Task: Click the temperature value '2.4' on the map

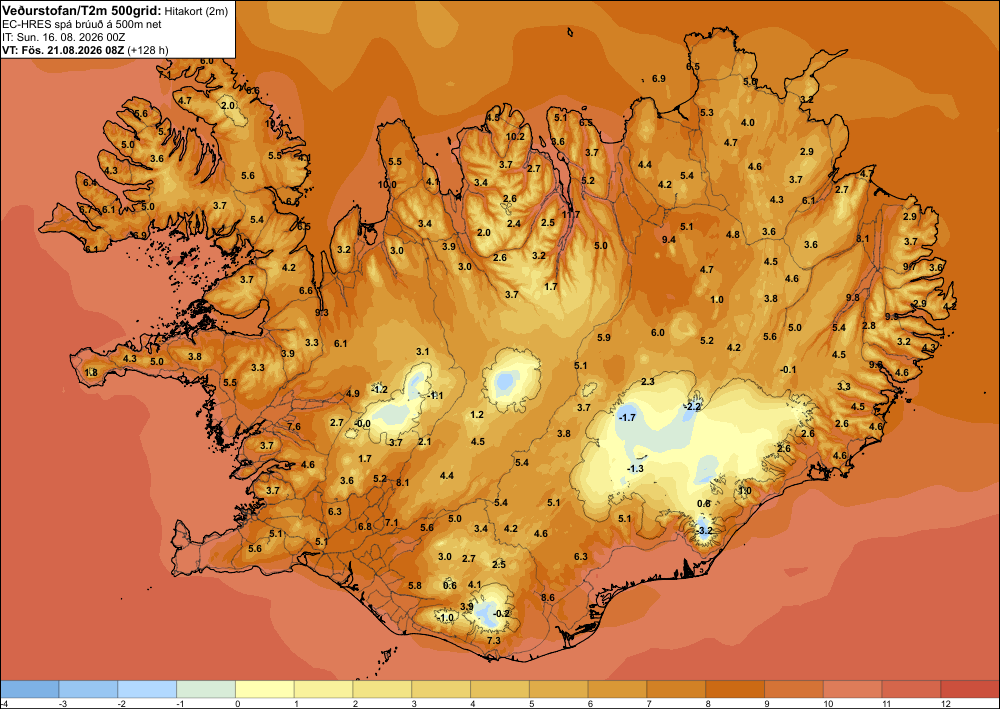Action: [513, 224]
